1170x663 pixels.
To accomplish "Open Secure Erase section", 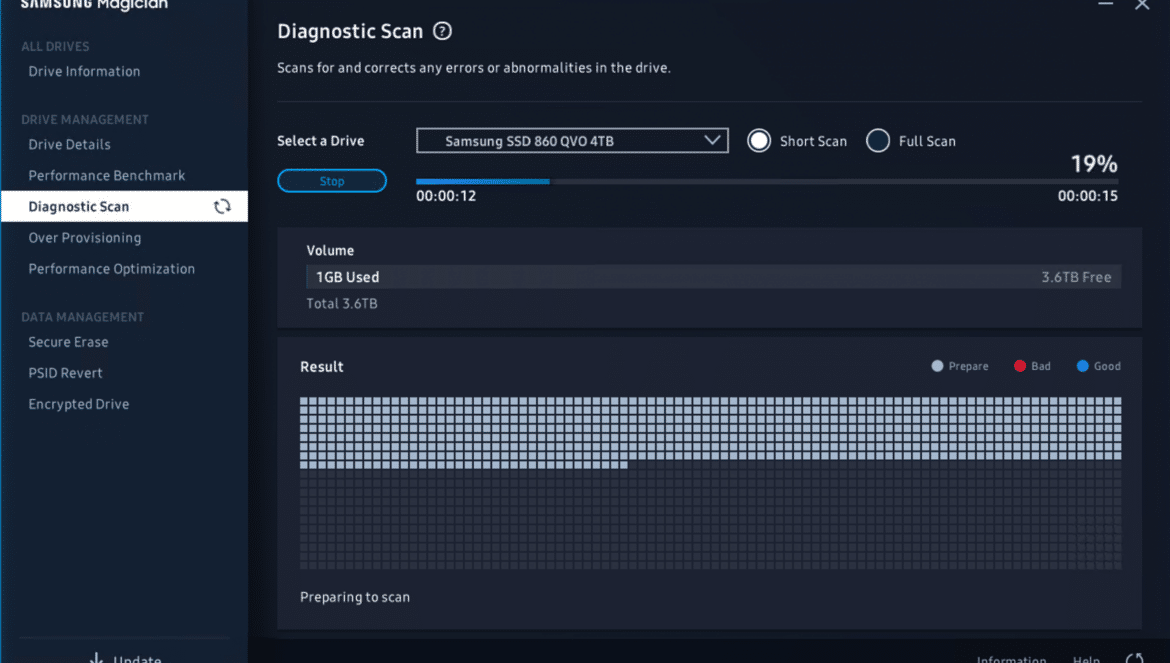I will (69, 342).
